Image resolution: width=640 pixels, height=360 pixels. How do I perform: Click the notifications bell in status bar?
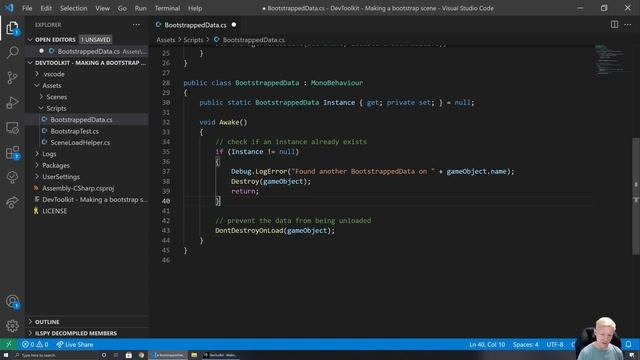click(629, 344)
